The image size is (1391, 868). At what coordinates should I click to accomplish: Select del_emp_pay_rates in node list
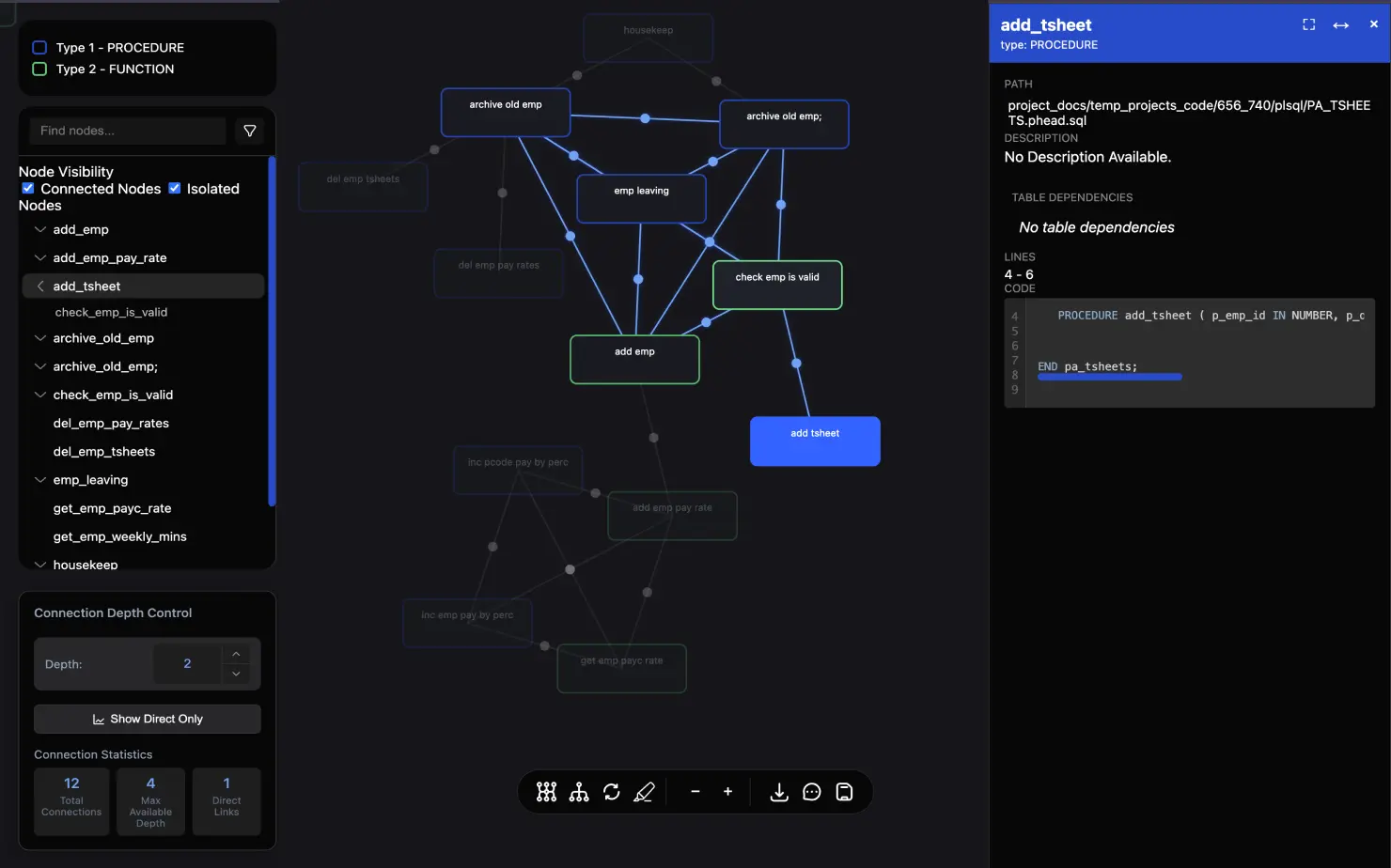tap(111, 423)
